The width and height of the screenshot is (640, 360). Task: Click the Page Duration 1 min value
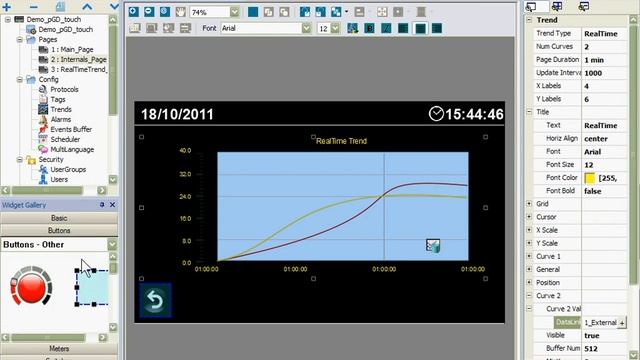click(x=604, y=60)
